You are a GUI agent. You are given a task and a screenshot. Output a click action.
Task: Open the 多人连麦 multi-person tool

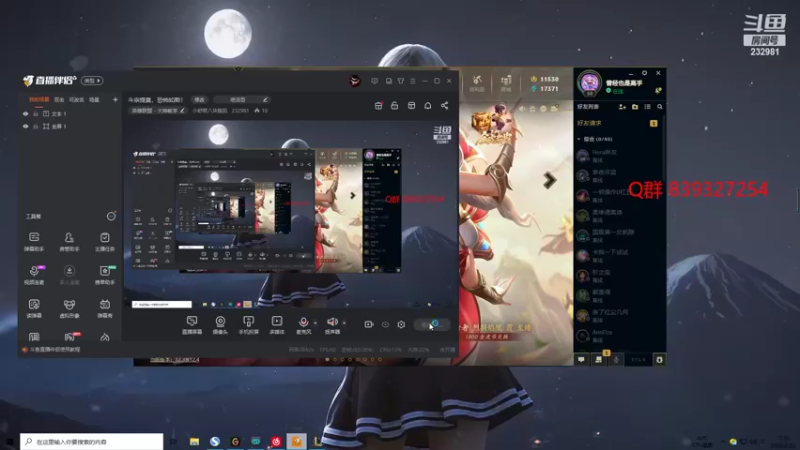click(x=69, y=274)
